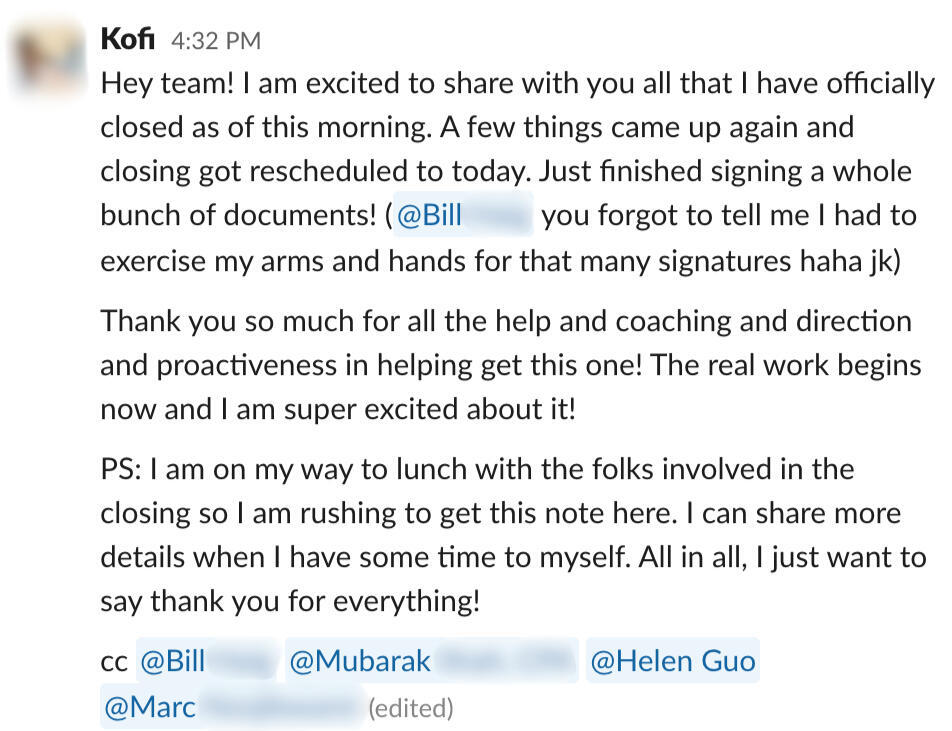This screenshot has height=731, width=952.
Task: Open Helen Guo's mention
Action: click(x=672, y=661)
